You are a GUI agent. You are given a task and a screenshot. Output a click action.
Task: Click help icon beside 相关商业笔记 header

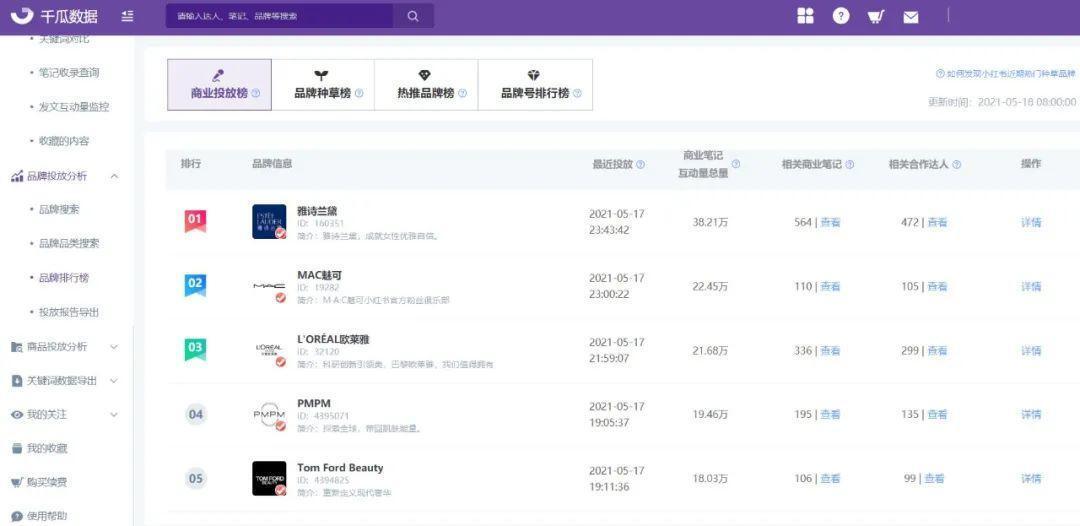coord(849,165)
